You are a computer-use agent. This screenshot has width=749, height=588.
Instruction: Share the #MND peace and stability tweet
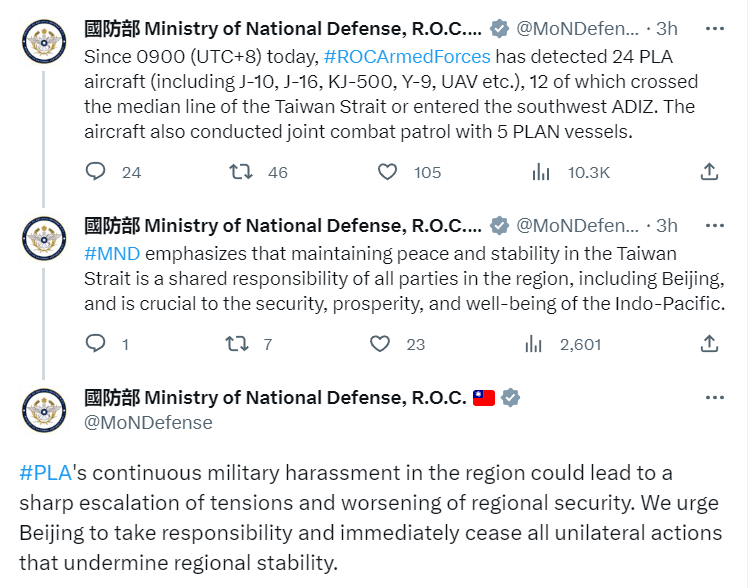(709, 344)
